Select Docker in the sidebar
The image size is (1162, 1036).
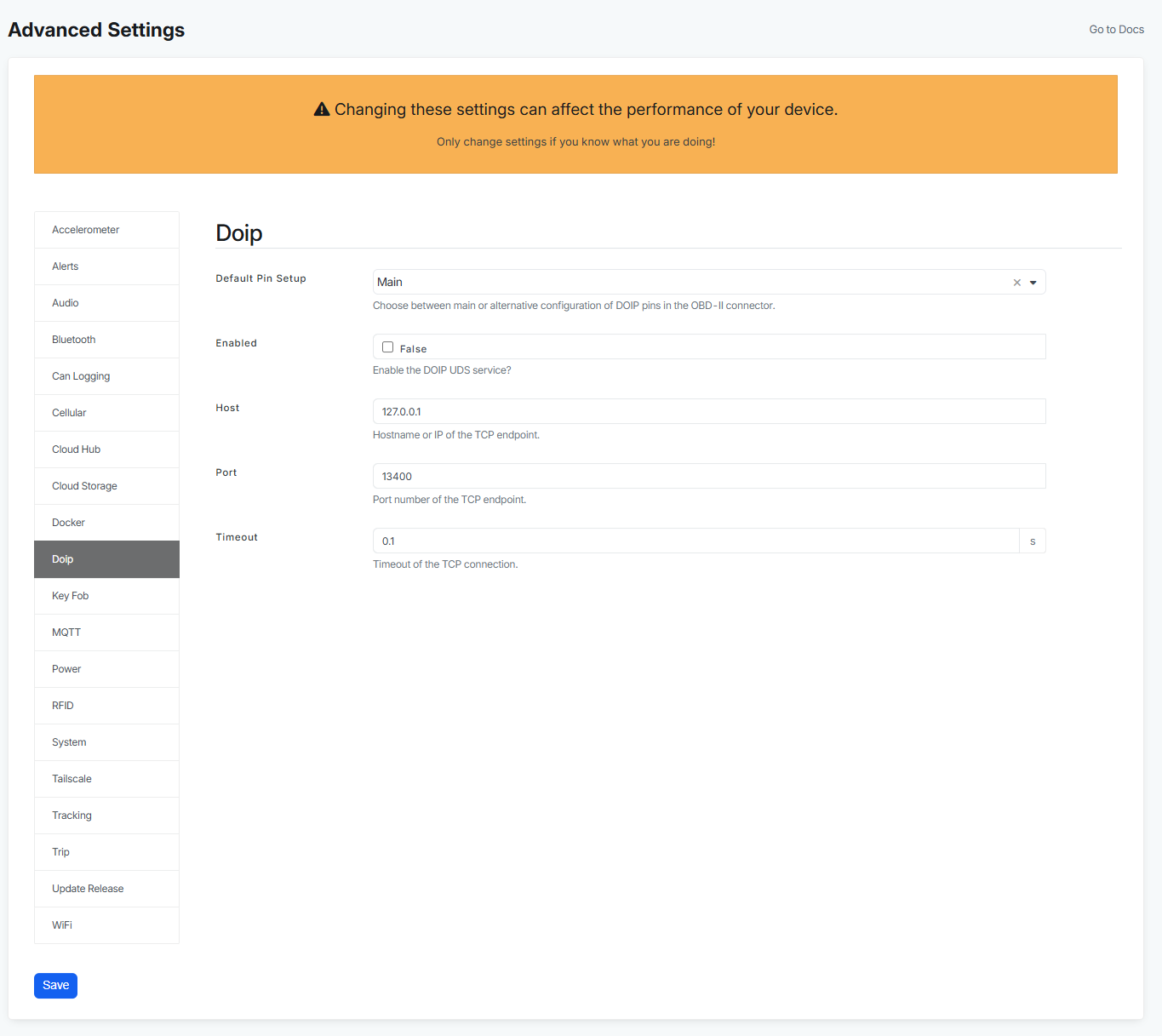point(106,523)
